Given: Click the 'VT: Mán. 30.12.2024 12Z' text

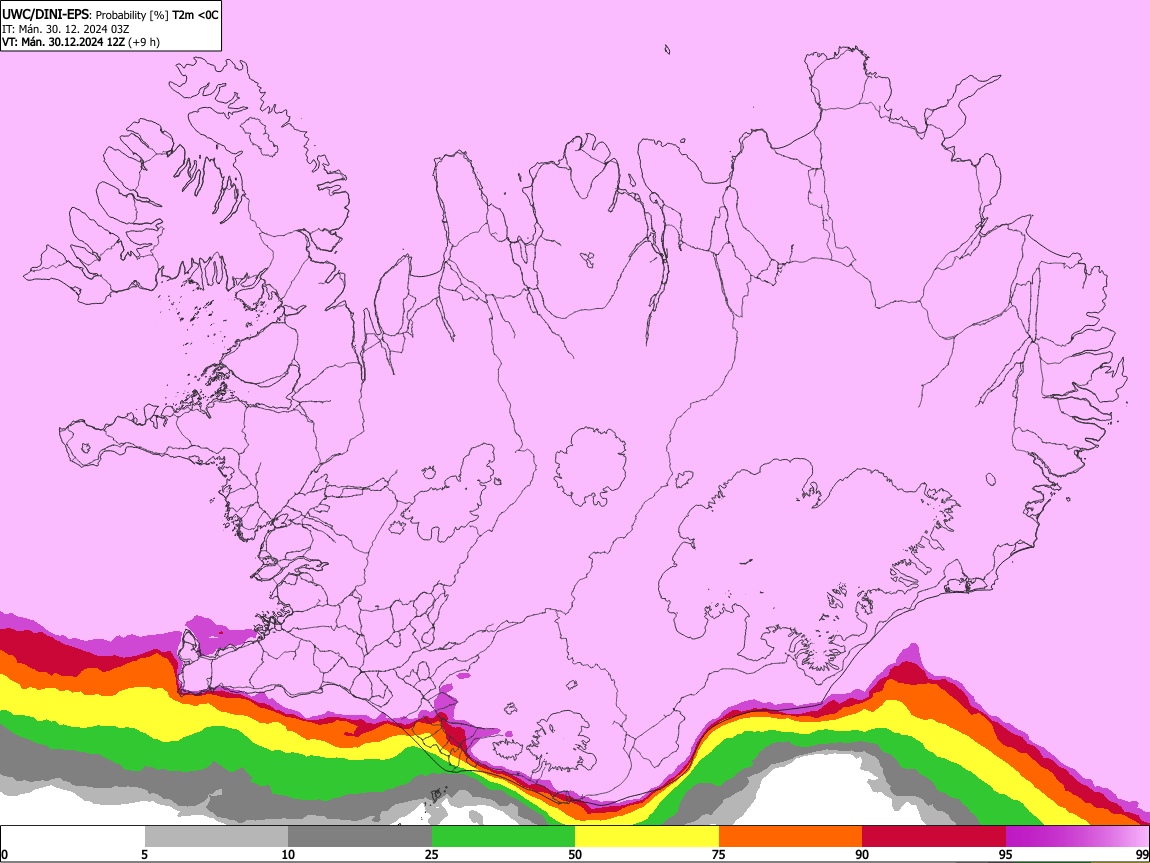Looking at the screenshot, I should tap(63, 42).
